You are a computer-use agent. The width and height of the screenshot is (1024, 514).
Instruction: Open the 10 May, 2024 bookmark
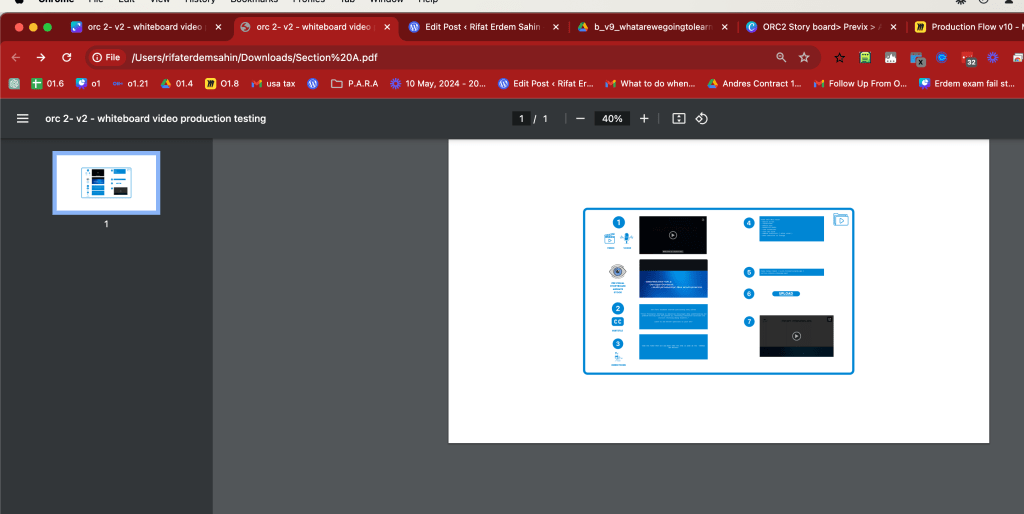[x=438, y=84]
